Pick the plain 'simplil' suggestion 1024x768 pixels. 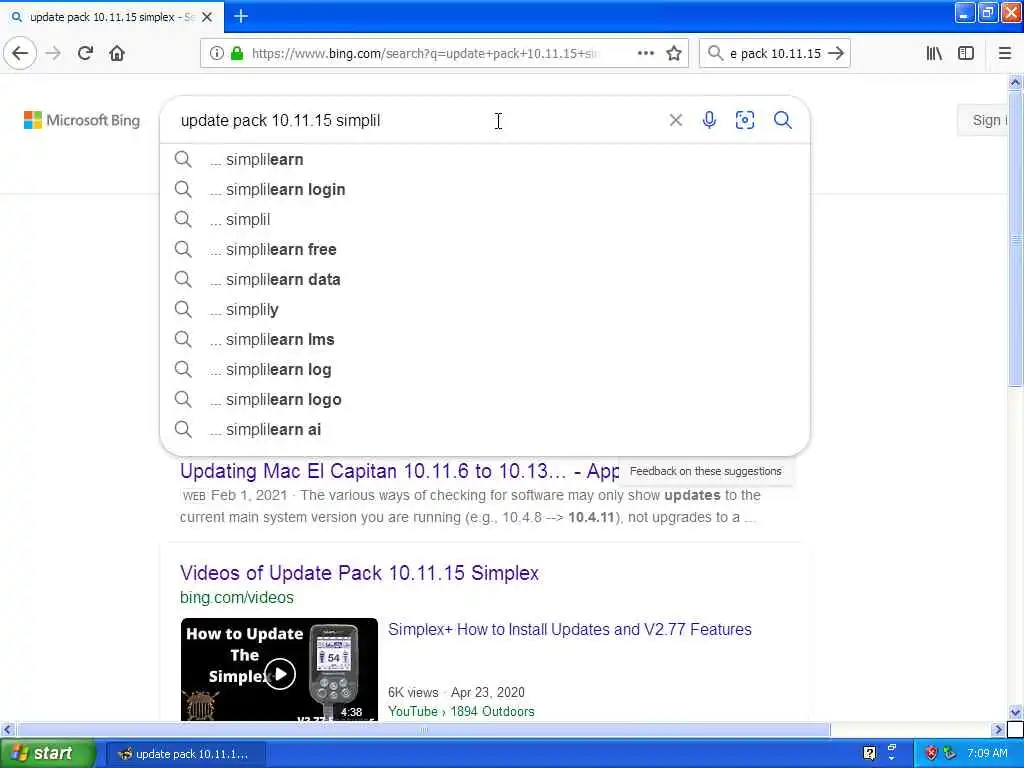485,219
